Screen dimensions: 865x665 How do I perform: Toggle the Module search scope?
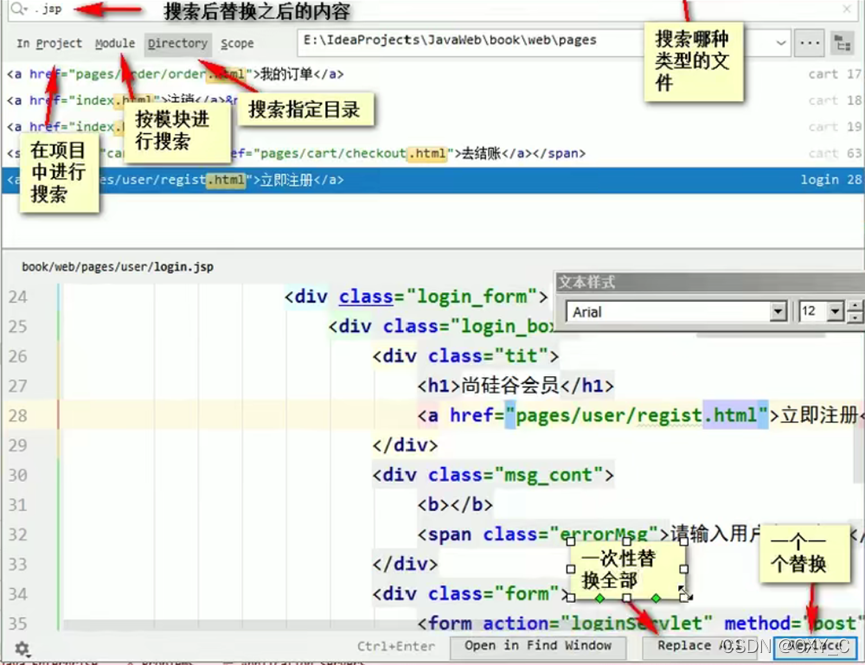tap(114, 44)
